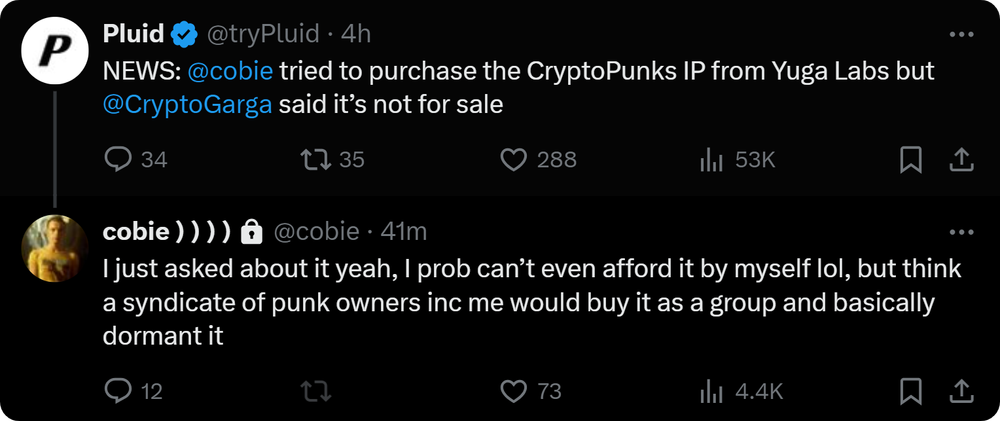Open the Pluid display name profile
The width and height of the screenshot is (1000, 421).
pos(133,34)
